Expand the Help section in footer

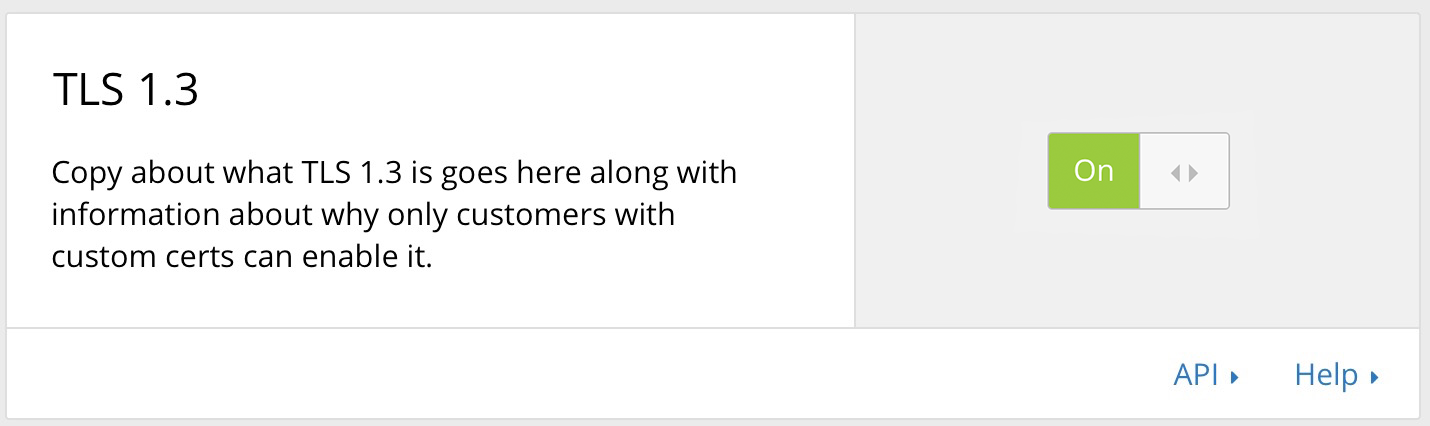(1337, 375)
